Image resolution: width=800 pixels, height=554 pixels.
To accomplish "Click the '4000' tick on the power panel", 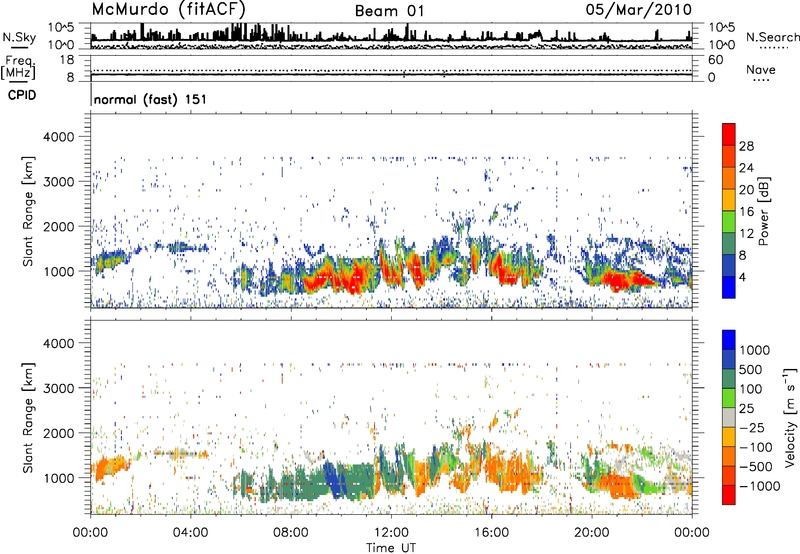I will [59, 137].
